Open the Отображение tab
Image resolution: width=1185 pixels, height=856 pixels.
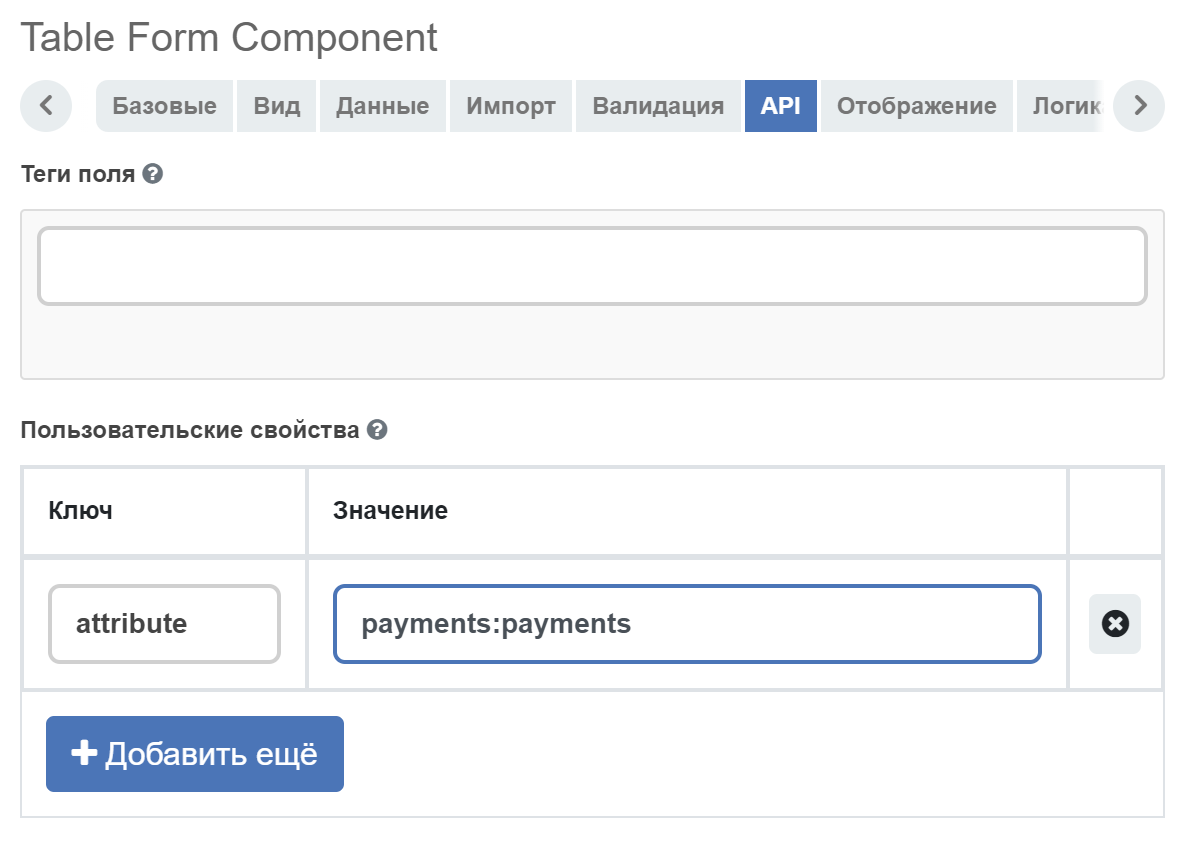917,106
